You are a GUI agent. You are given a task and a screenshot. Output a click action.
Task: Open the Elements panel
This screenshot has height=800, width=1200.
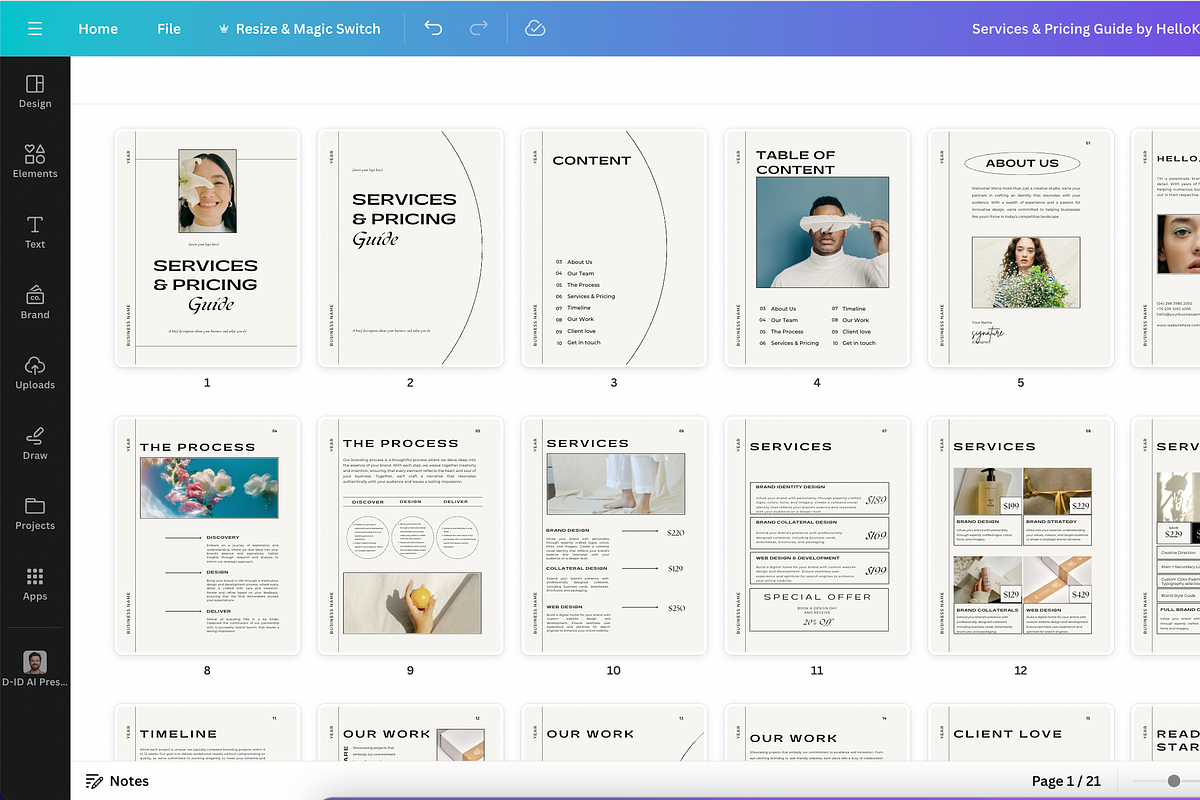(x=35, y=161)
